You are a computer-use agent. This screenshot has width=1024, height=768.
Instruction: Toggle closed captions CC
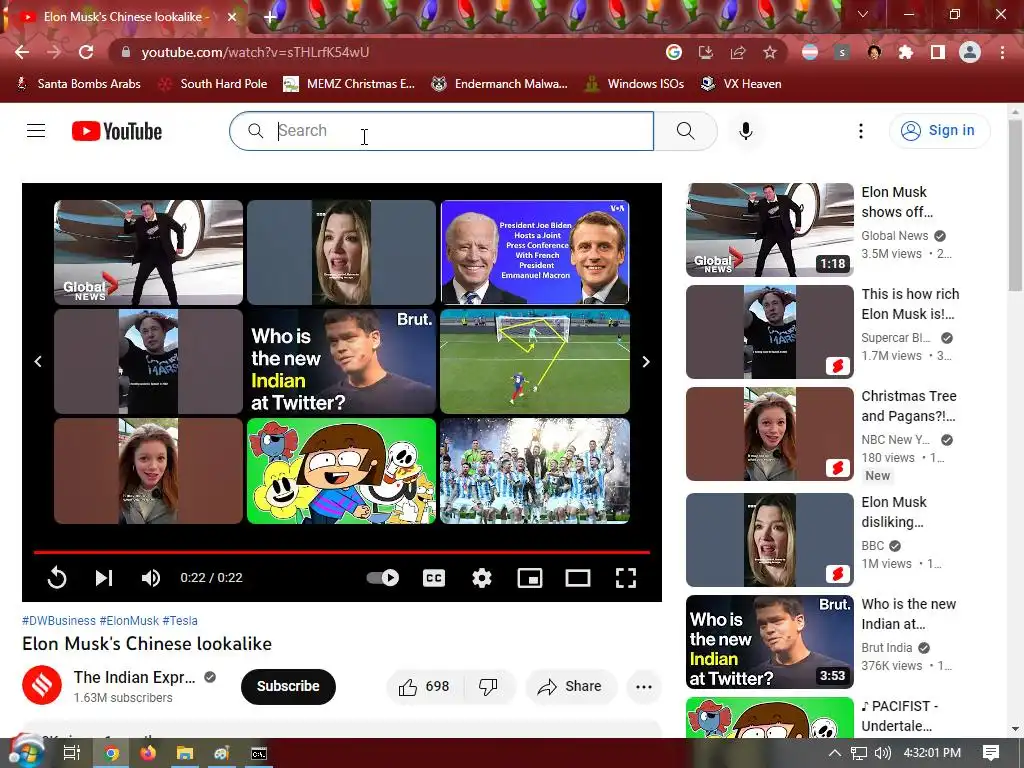[434, 578]
